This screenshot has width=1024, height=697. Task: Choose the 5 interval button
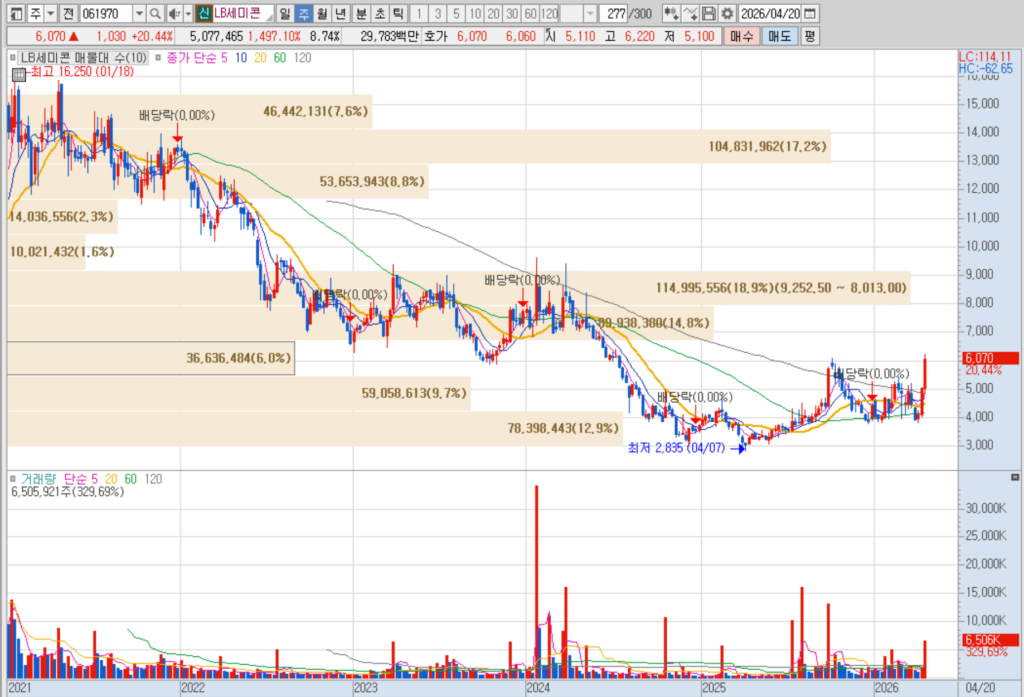[456, 13]
